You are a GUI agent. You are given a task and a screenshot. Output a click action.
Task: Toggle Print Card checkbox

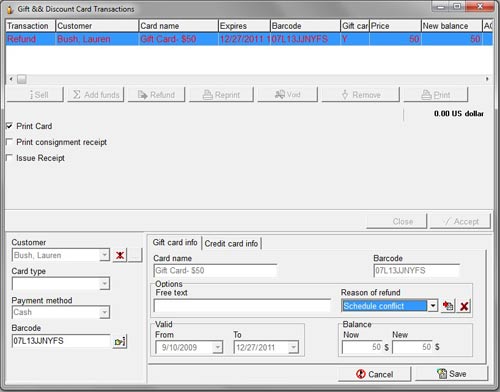pyautogui.click(x=9, y=126)
